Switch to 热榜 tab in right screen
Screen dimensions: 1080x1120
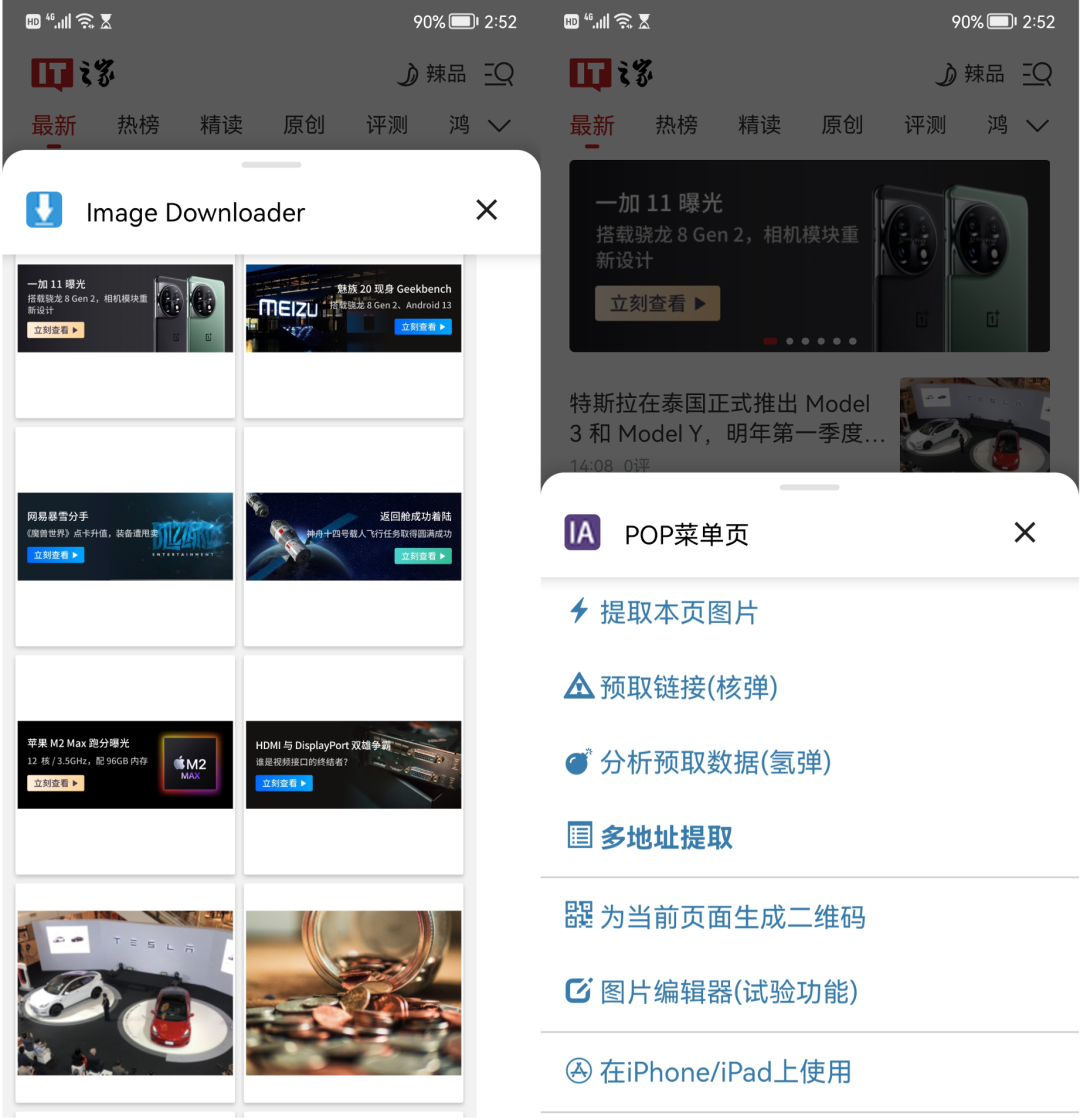point(676,125)
